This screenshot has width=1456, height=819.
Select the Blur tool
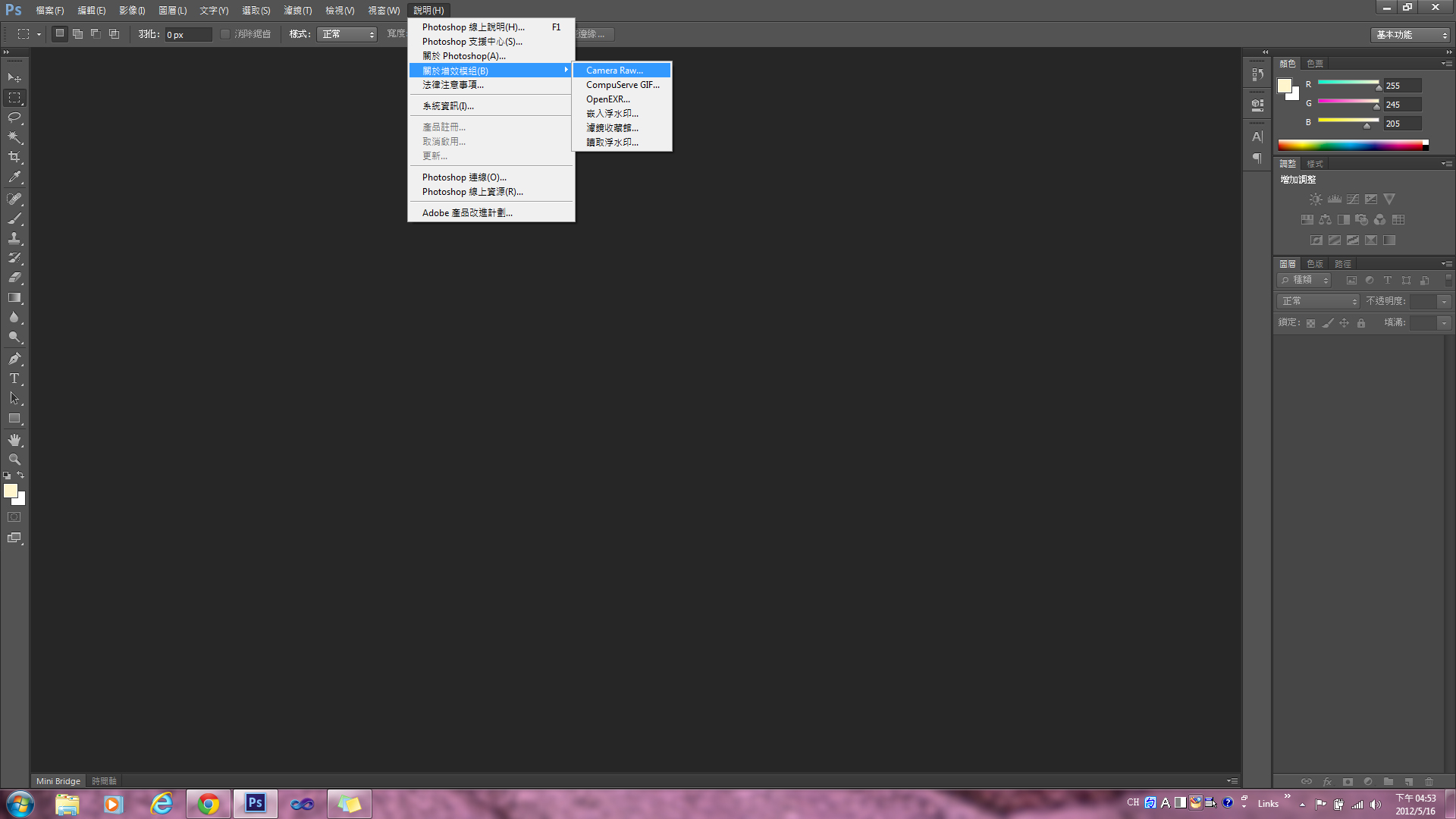coord(14,318)
